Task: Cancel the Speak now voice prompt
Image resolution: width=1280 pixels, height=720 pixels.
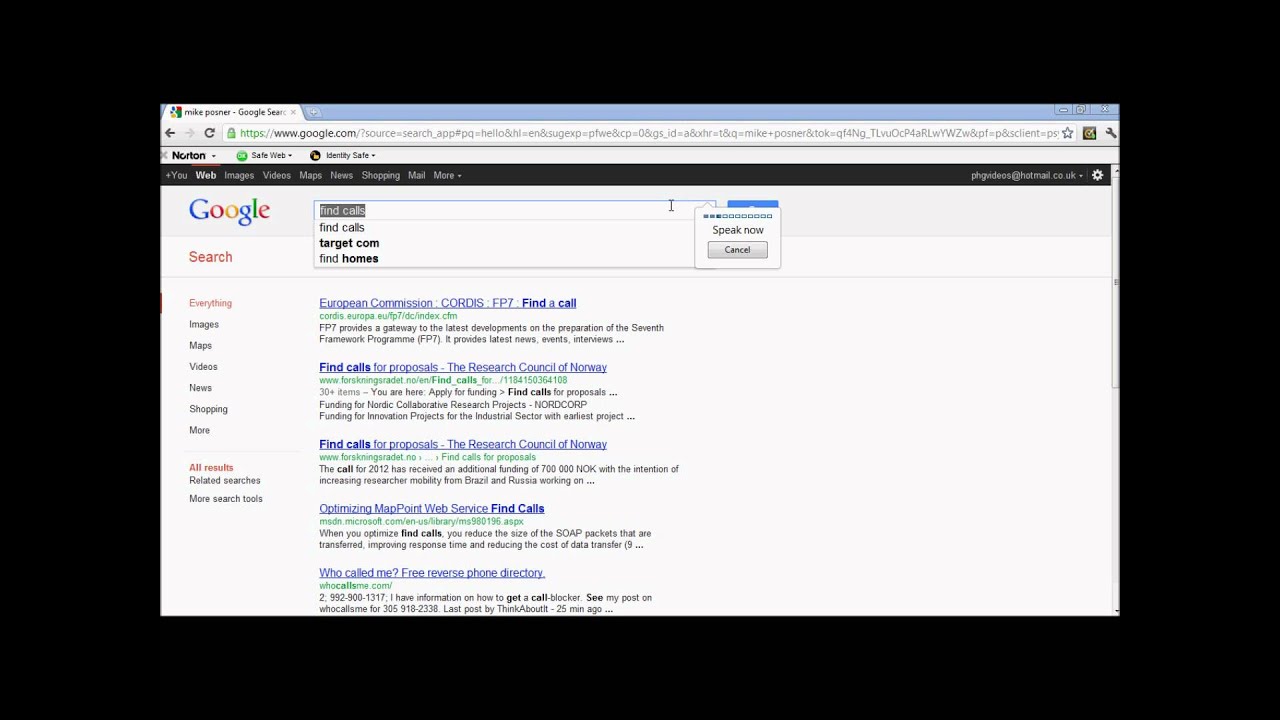Action: [x=737, y=250]
